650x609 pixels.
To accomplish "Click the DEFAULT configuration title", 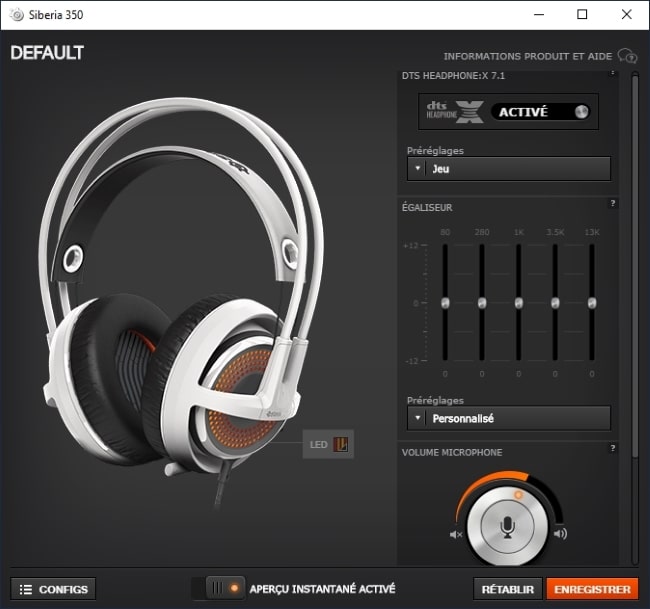I will [47, 53].
